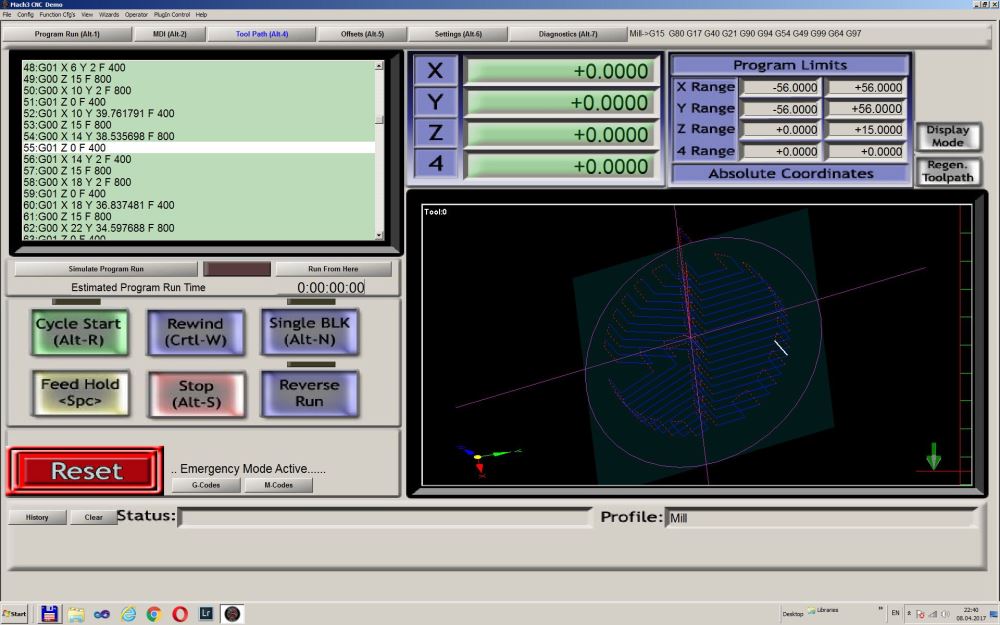Launch Google Chrome from taskbar
This screenshot has width=1000, height=625.
click(x=154, y=614)
